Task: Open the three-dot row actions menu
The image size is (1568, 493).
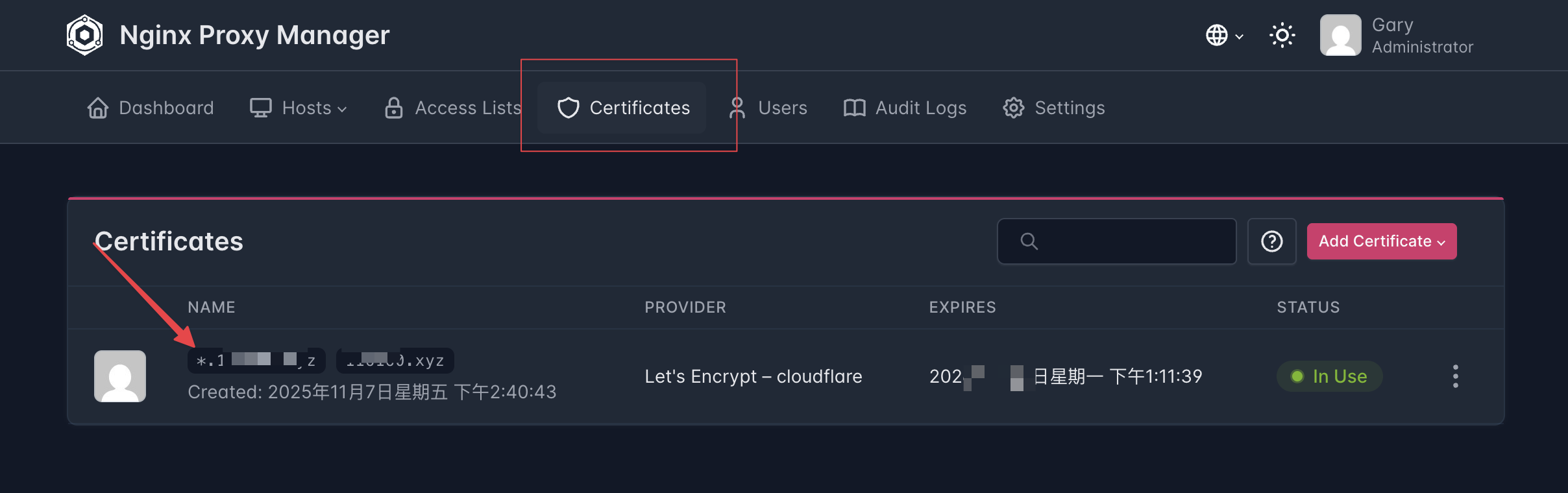Action: coord(1456,376)
